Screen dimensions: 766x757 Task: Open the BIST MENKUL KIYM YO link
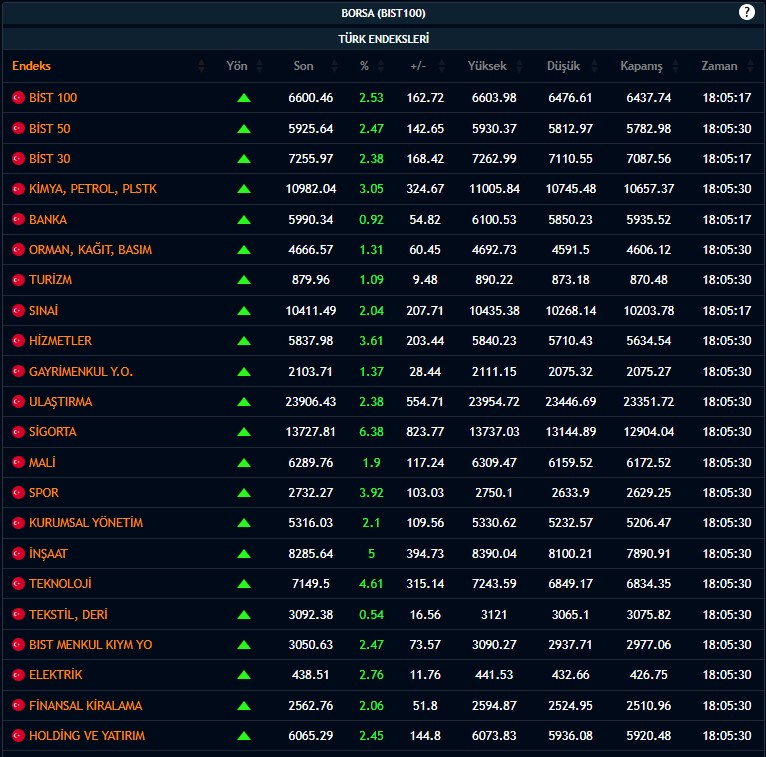[x=90, y=645]
